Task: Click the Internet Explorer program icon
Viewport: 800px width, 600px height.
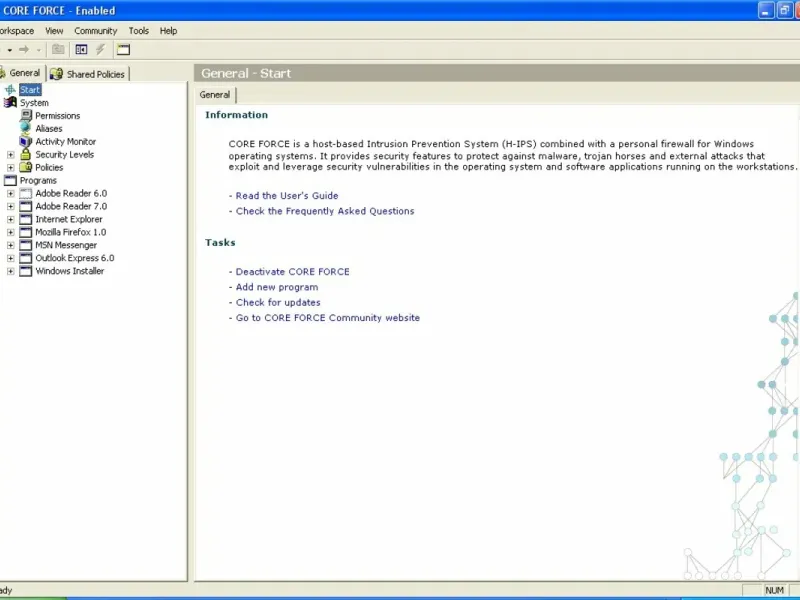Action: [x=26, y=219]
